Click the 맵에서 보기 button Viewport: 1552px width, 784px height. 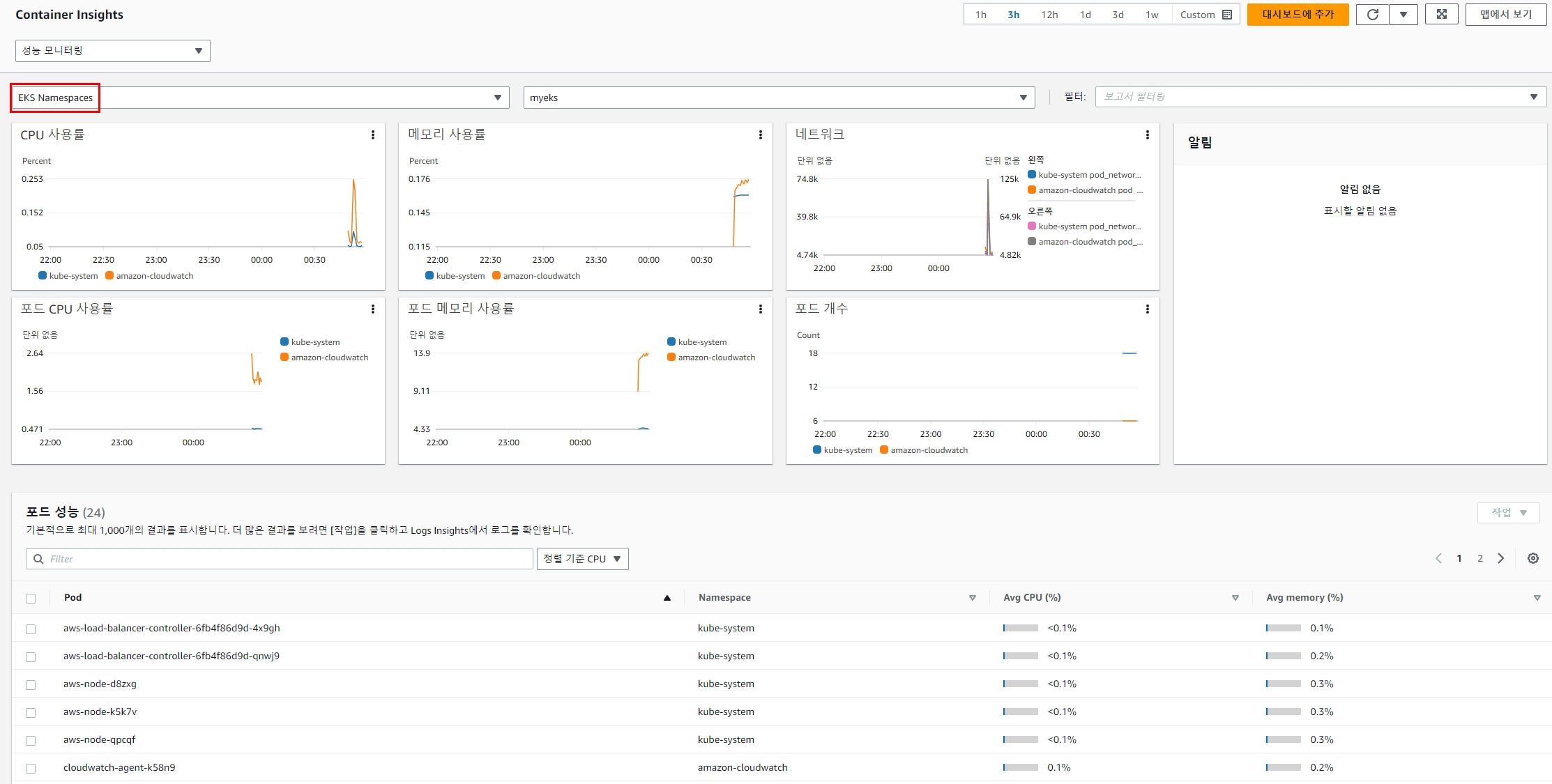point(1505,15)
